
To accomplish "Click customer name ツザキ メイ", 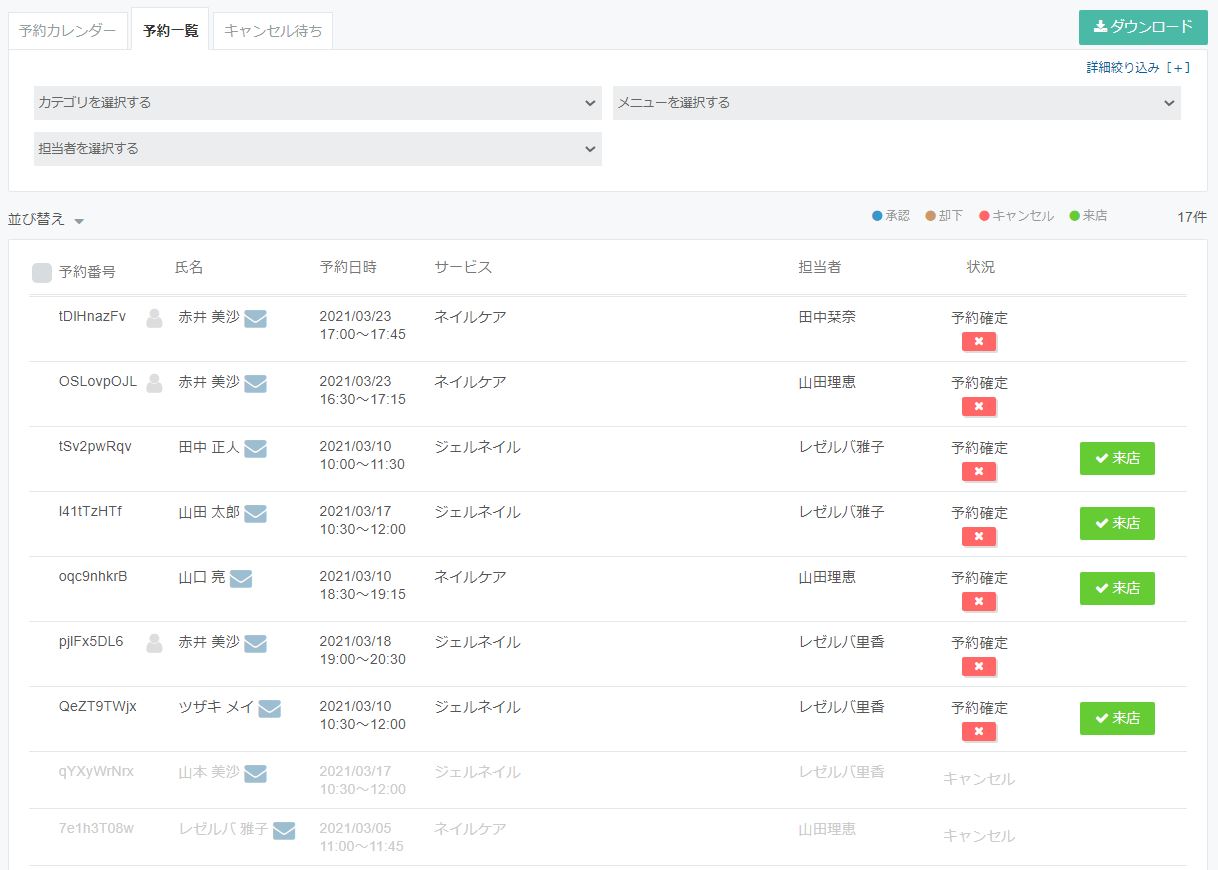I will click(216, 708).
